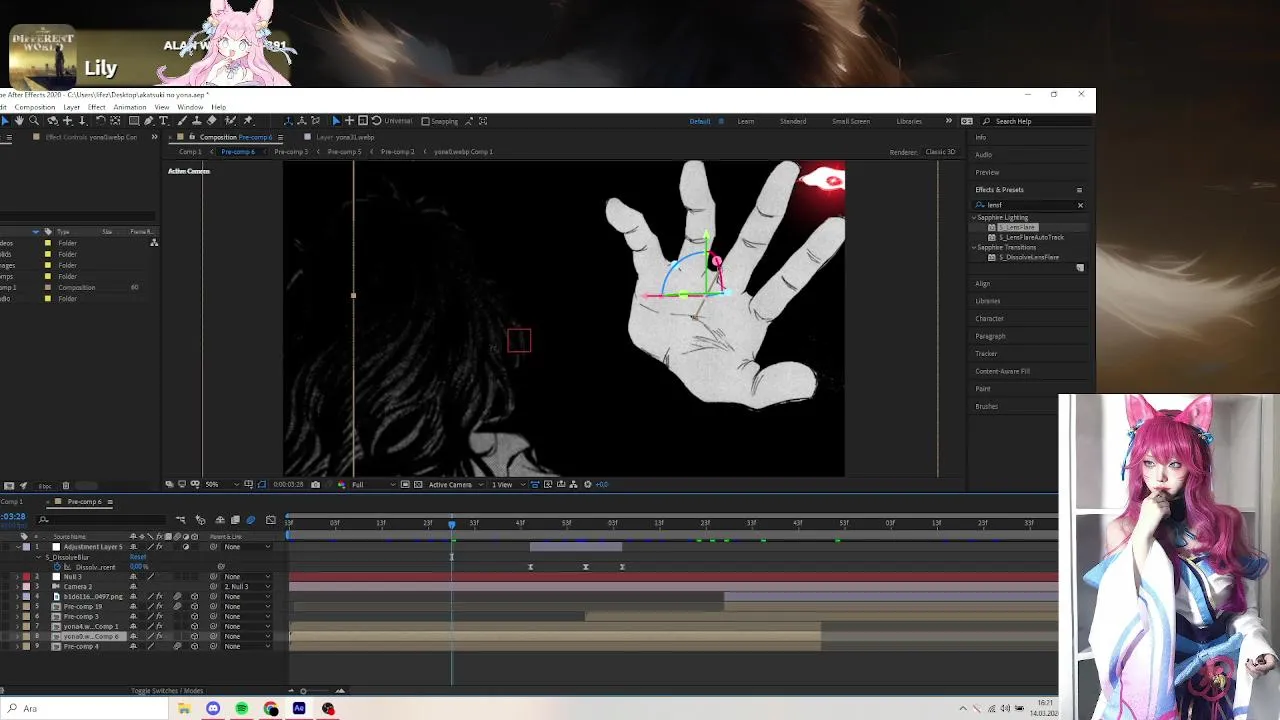Open the Composition menu

coord(35,107)
